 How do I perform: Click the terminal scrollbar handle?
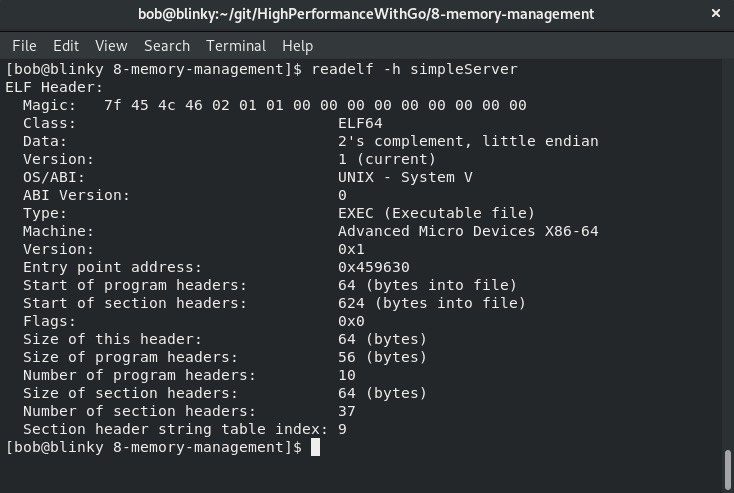click(x=727, y=470)
